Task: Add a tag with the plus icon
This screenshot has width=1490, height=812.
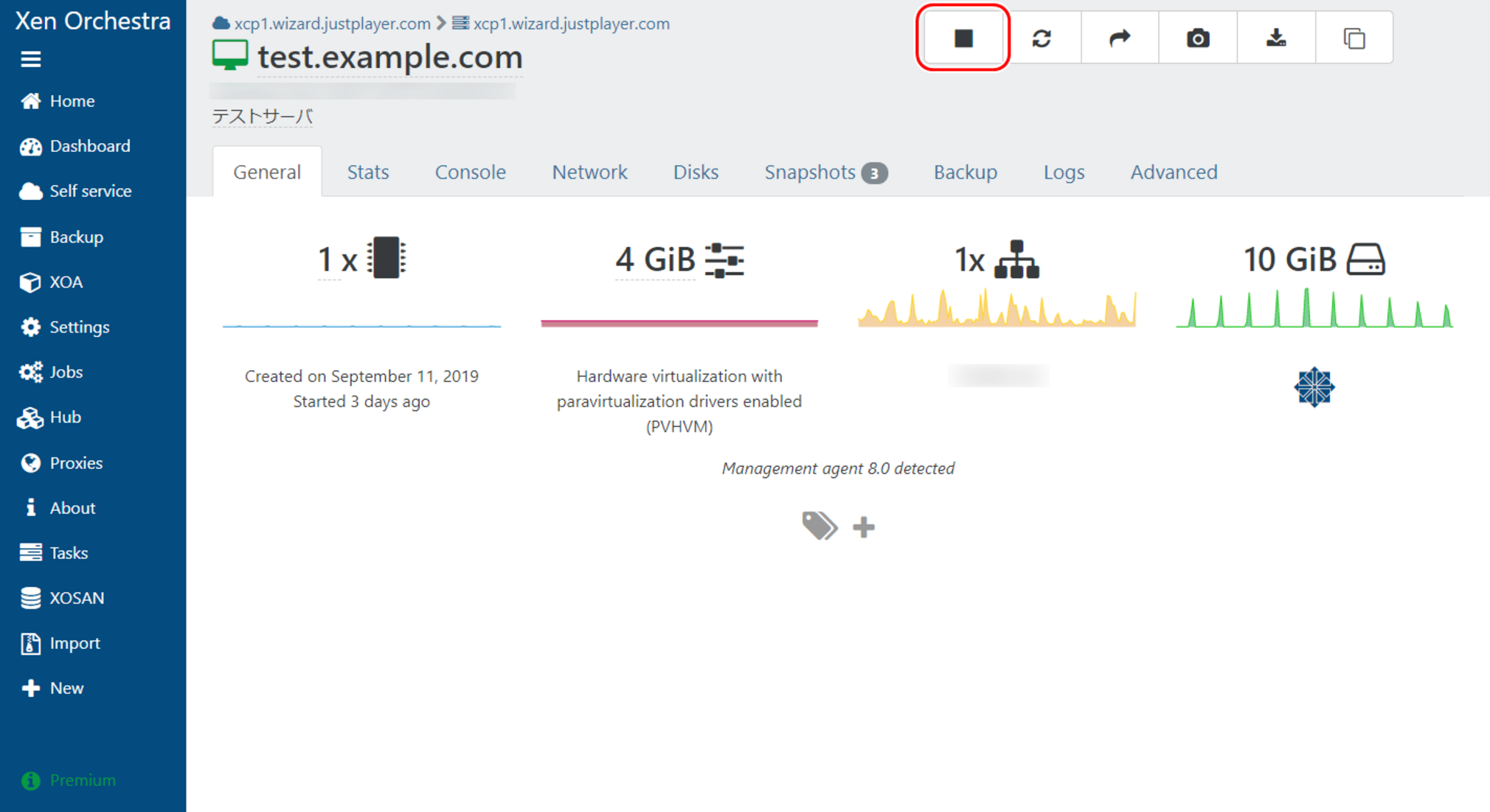Action: click(x=864, y=527)
